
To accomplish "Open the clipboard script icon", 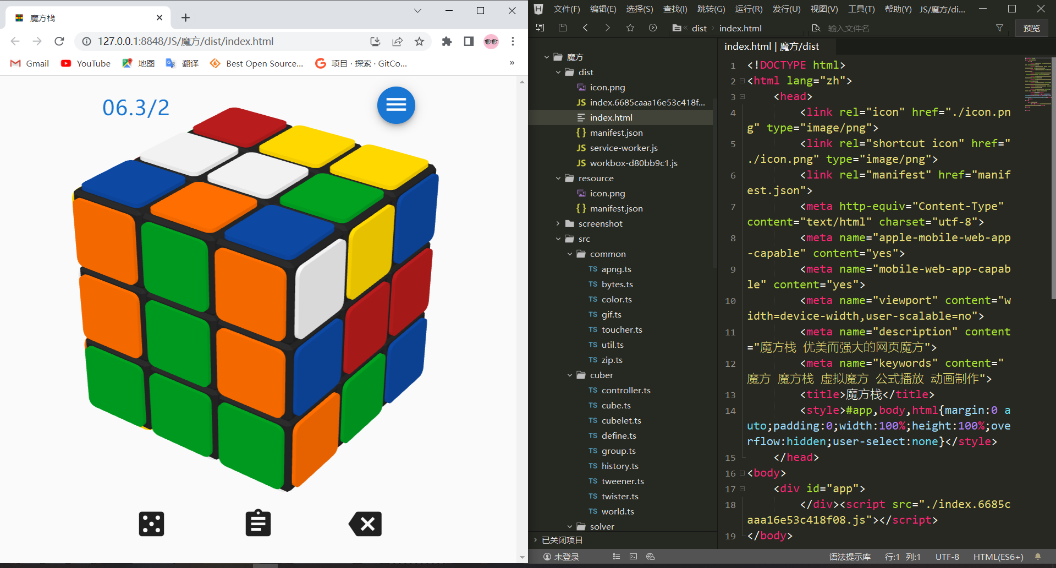I will coord(258,523).
